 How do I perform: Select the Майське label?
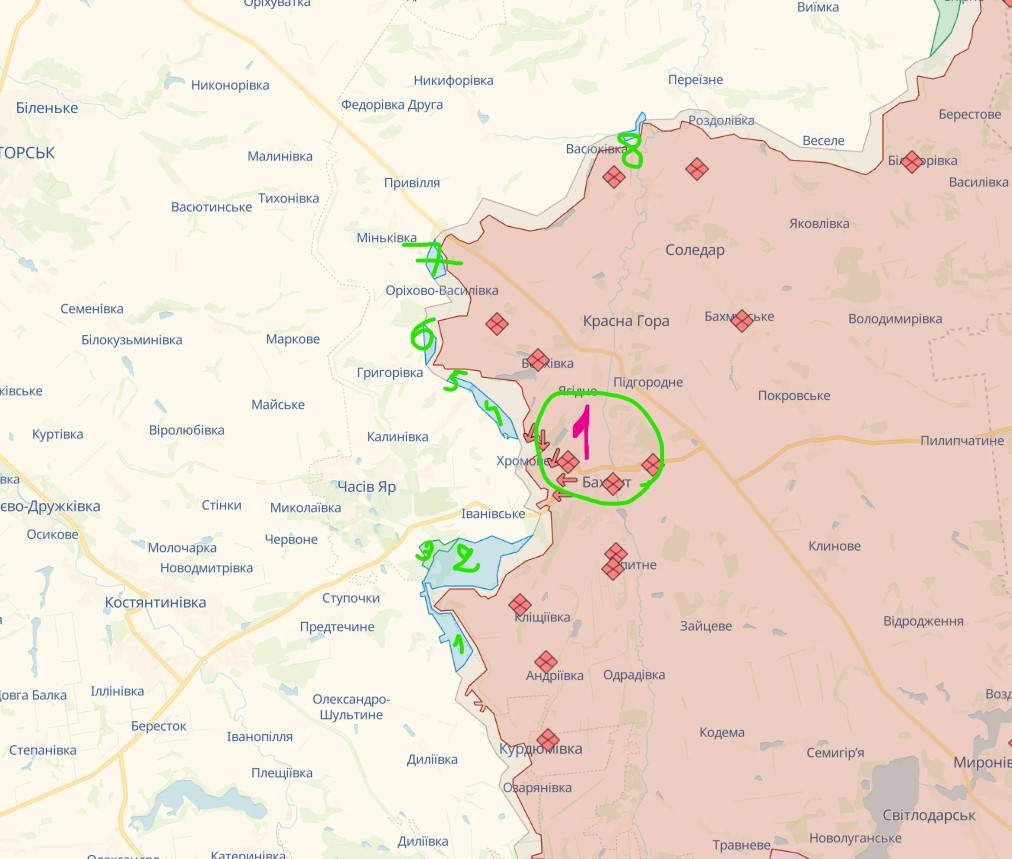click(x=278, y=405)
